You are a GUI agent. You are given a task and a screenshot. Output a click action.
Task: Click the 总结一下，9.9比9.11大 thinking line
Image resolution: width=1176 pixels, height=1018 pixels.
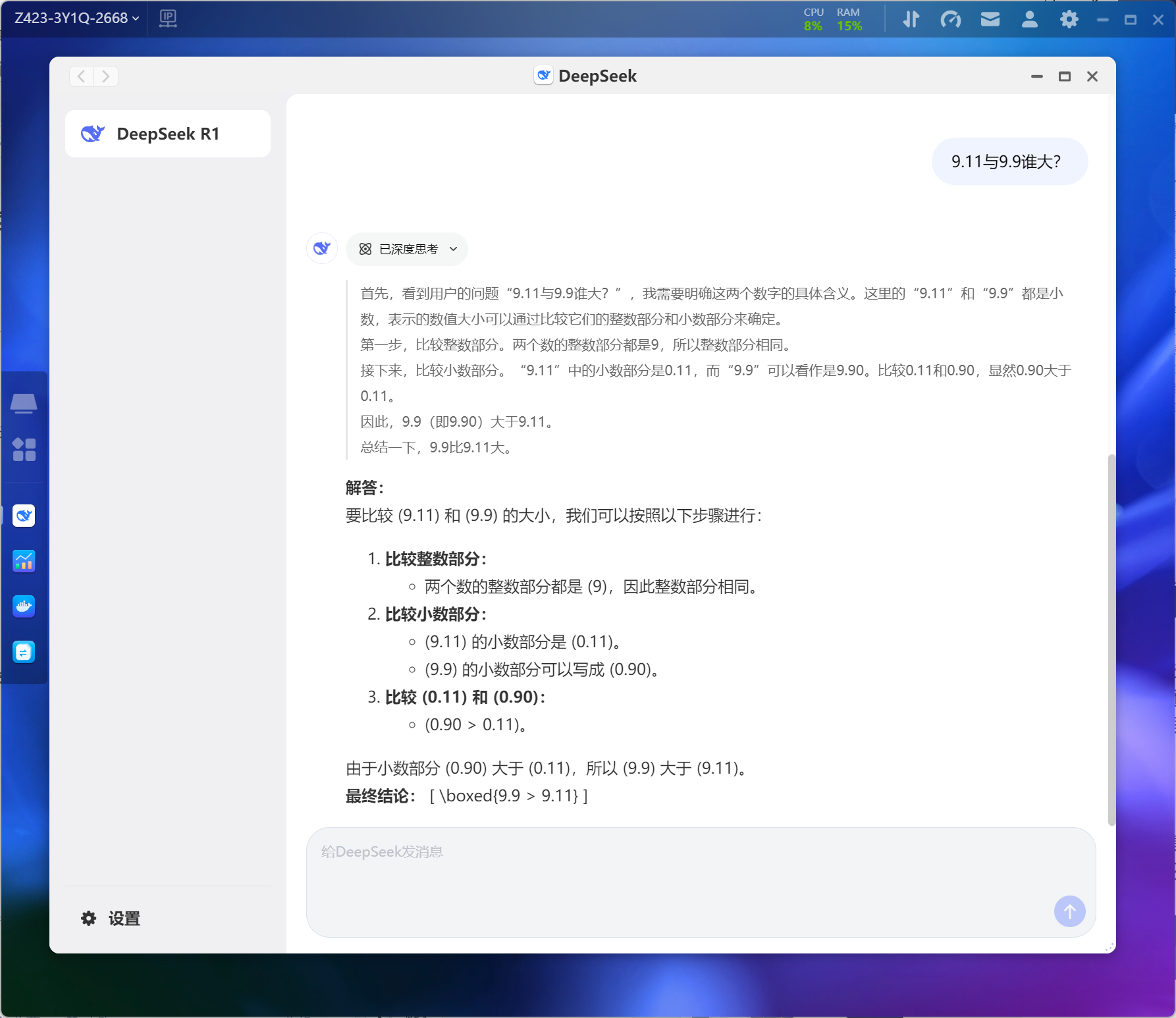tap(436, 448)
